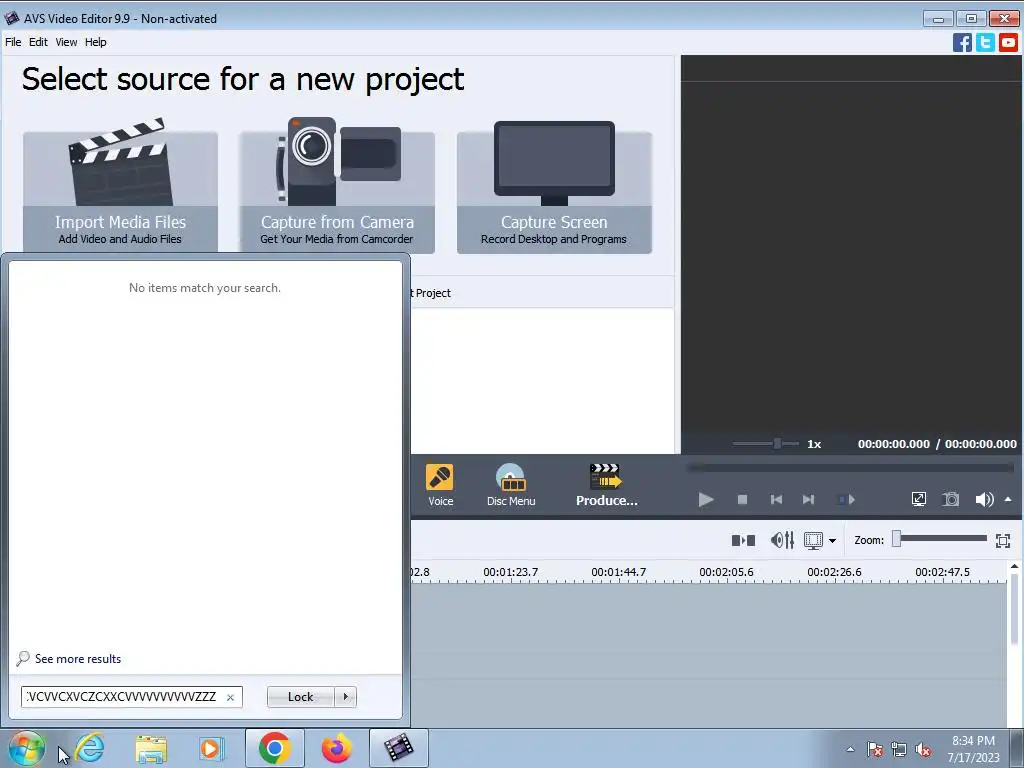Click the muted volume tray icon

click(x=923, y=749)
